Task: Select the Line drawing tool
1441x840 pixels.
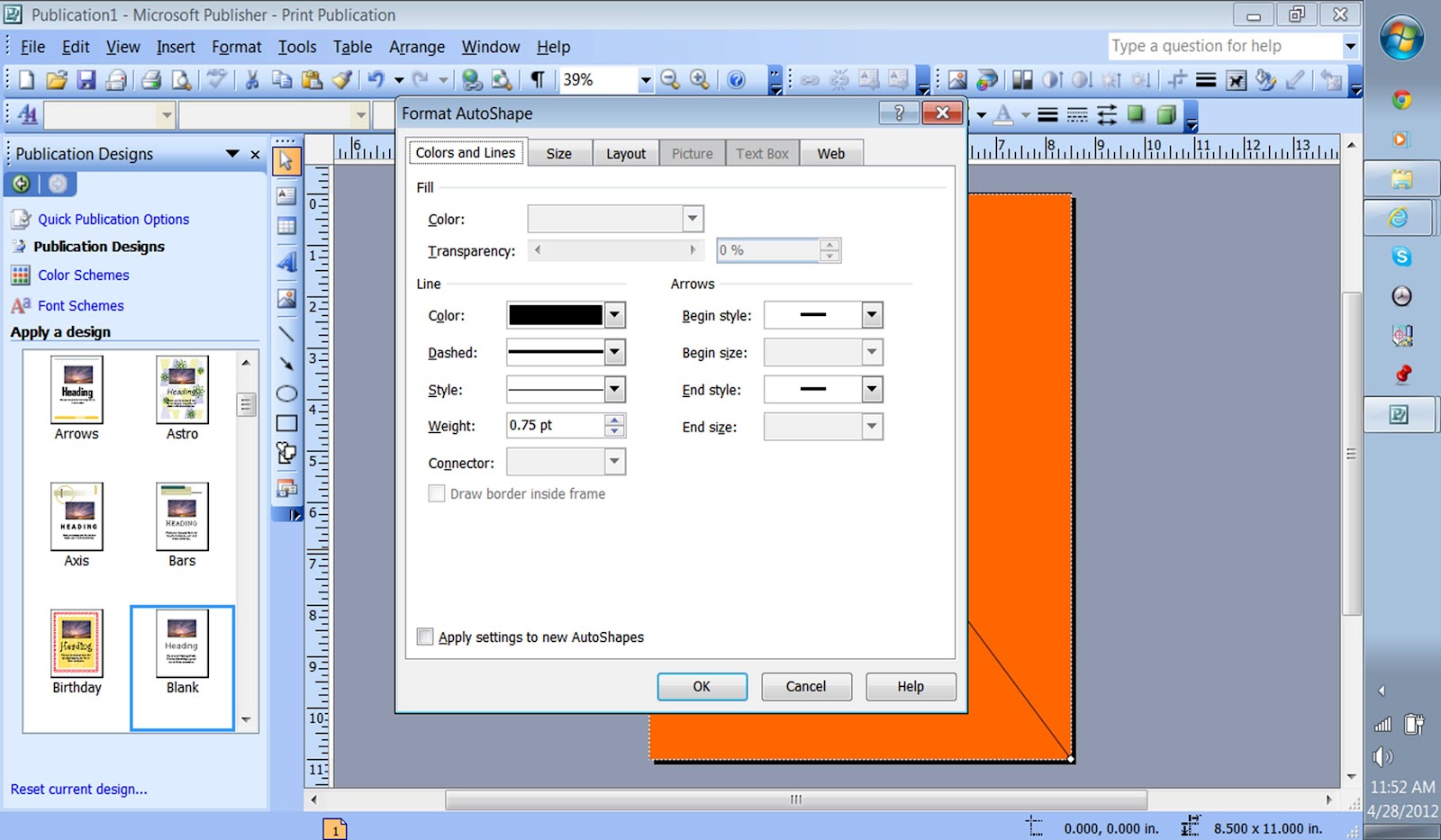Action: click(286, 333)
